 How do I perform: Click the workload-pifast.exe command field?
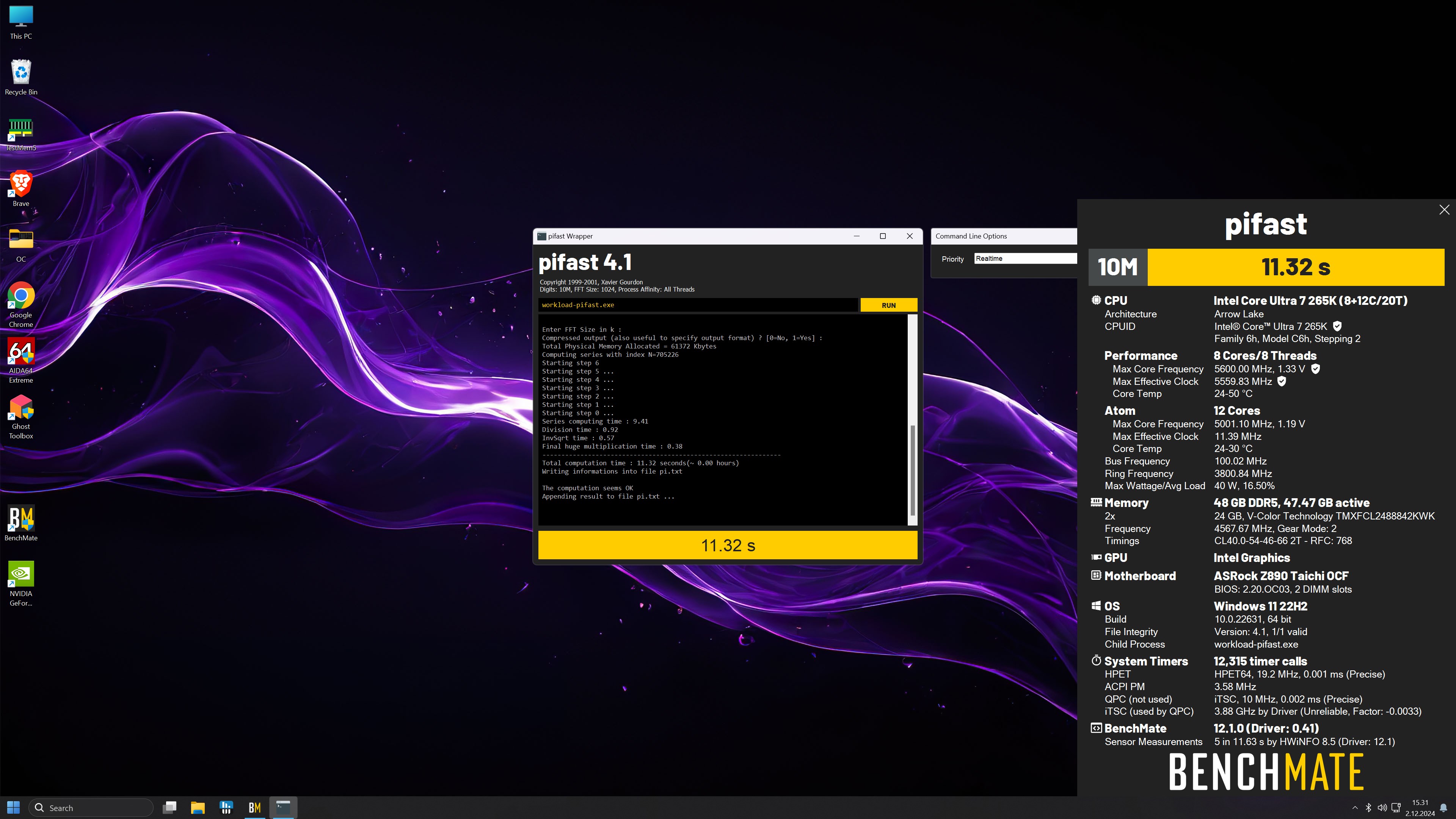click(698, 305)
